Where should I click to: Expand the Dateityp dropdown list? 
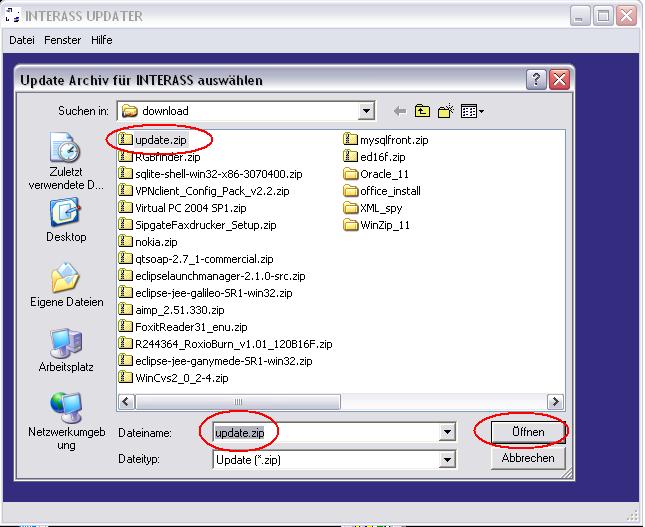[x=447, y=460]
